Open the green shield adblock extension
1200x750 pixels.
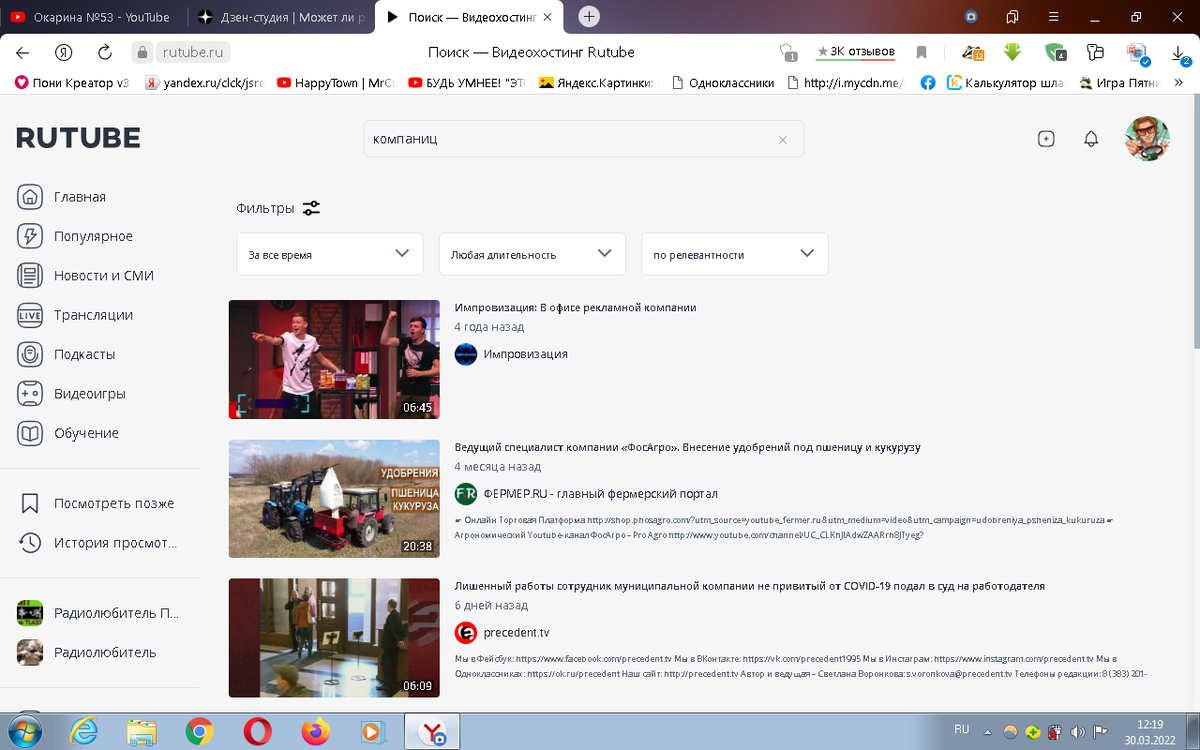(x=1055, y=52)
